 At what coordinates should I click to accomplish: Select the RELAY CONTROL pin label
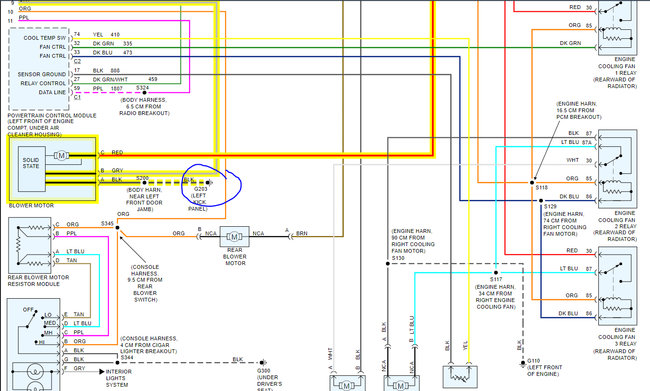[43, 83]
